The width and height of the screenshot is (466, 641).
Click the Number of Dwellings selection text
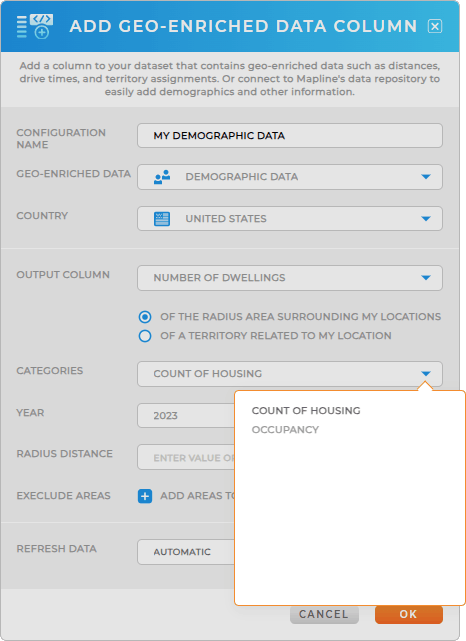click(219, 278)
